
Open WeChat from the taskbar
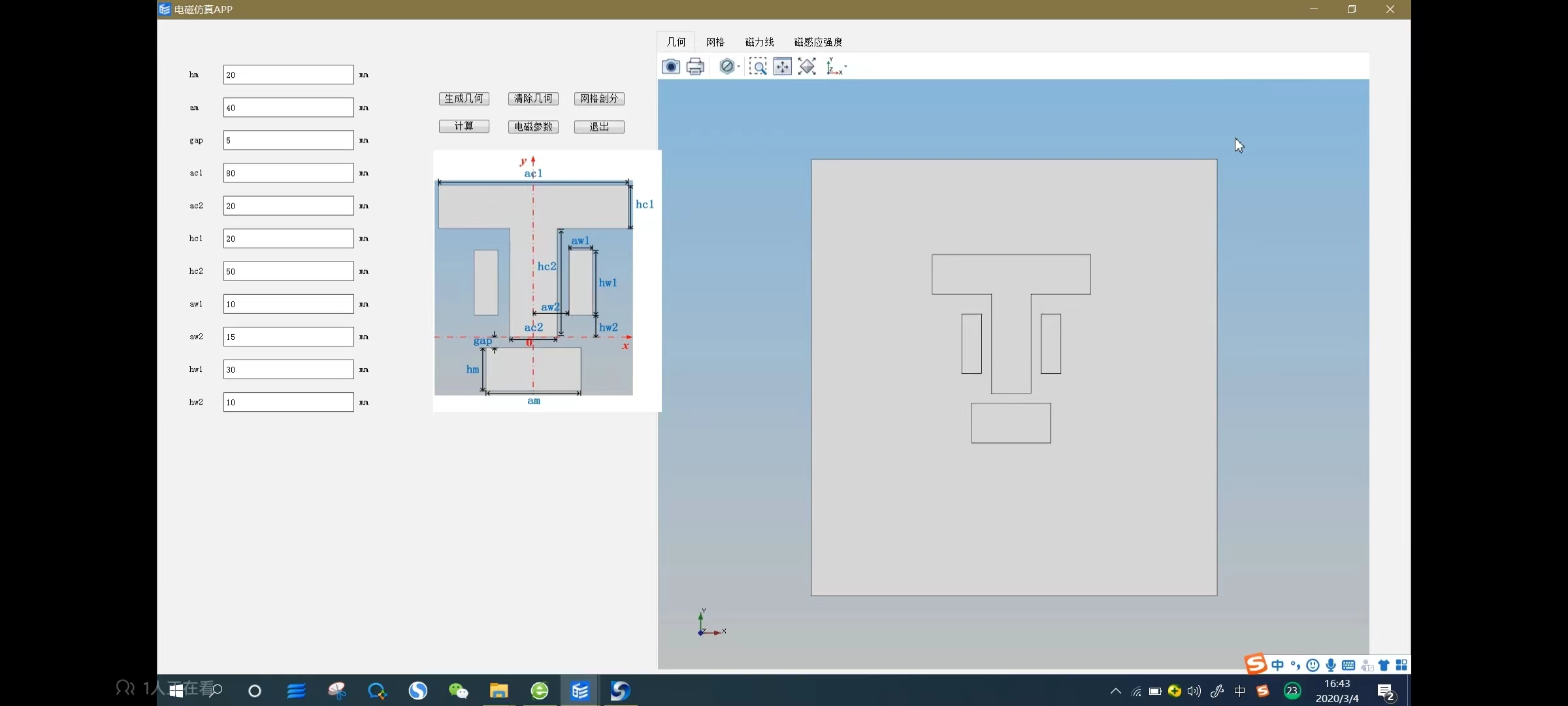coord(458,691)
